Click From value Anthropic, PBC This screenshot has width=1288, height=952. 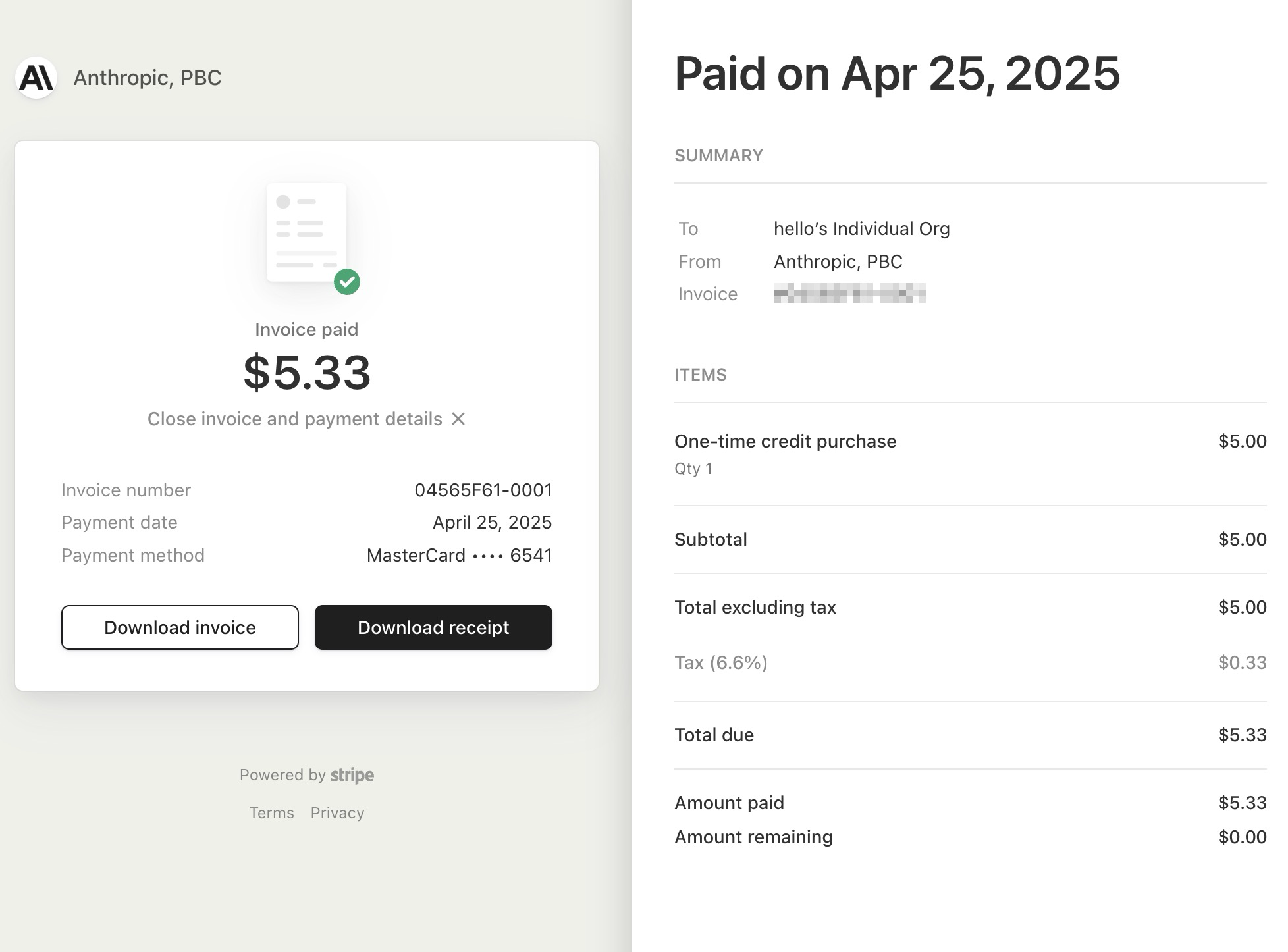[838, 261]
